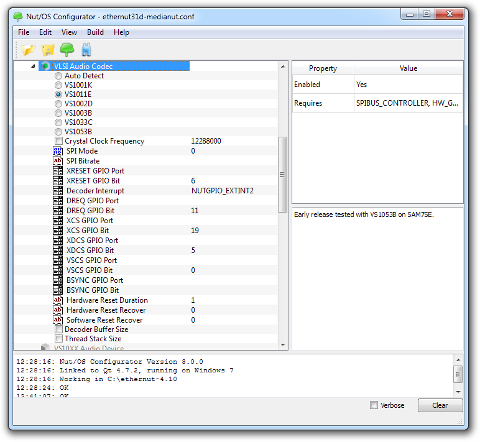The width and height of the screenshot is (480, 442).
Task: Click the VSCS GPIO Port enum icon
Action: [58, 260]
